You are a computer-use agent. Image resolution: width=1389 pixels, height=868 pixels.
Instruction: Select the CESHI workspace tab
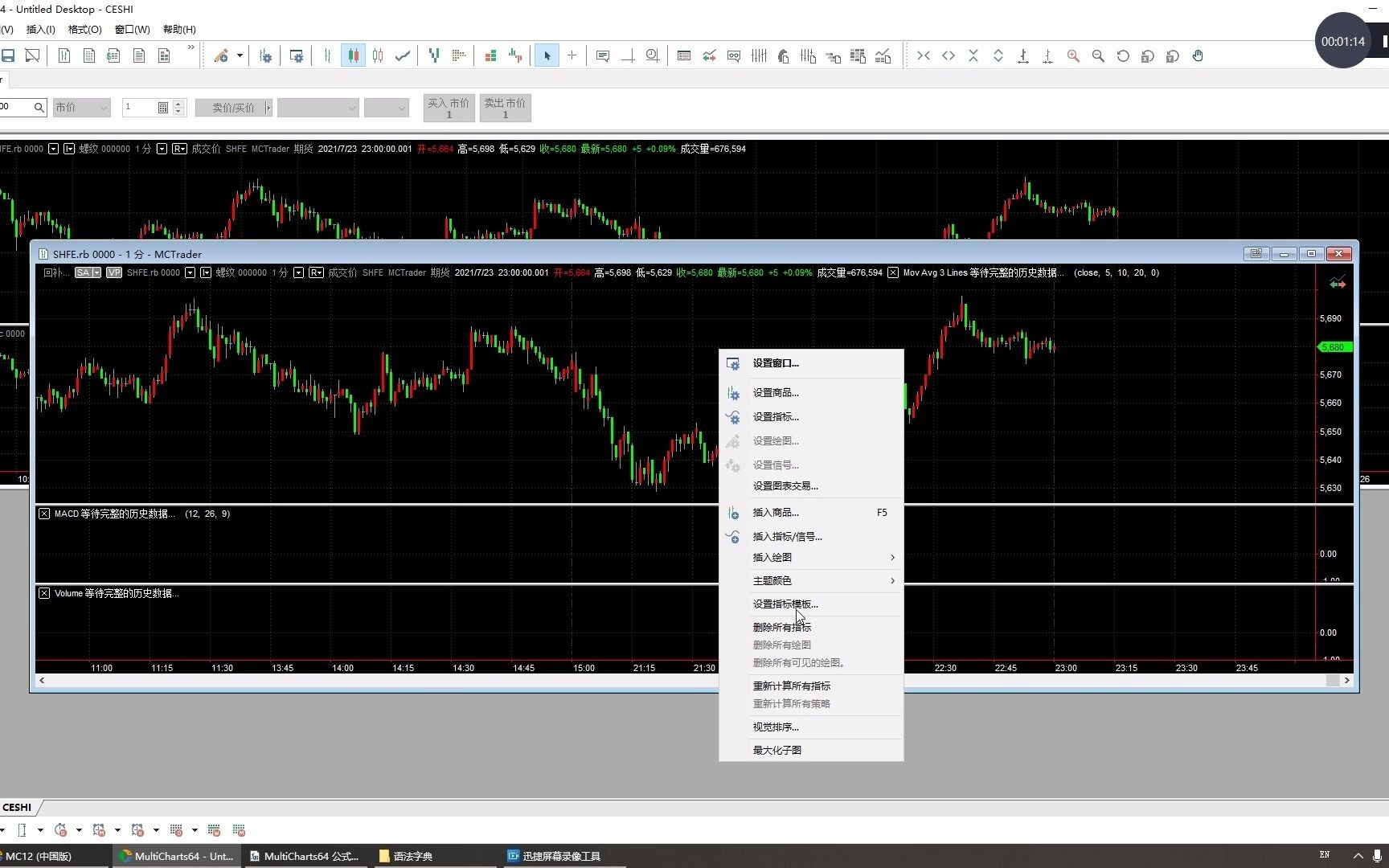18,807
